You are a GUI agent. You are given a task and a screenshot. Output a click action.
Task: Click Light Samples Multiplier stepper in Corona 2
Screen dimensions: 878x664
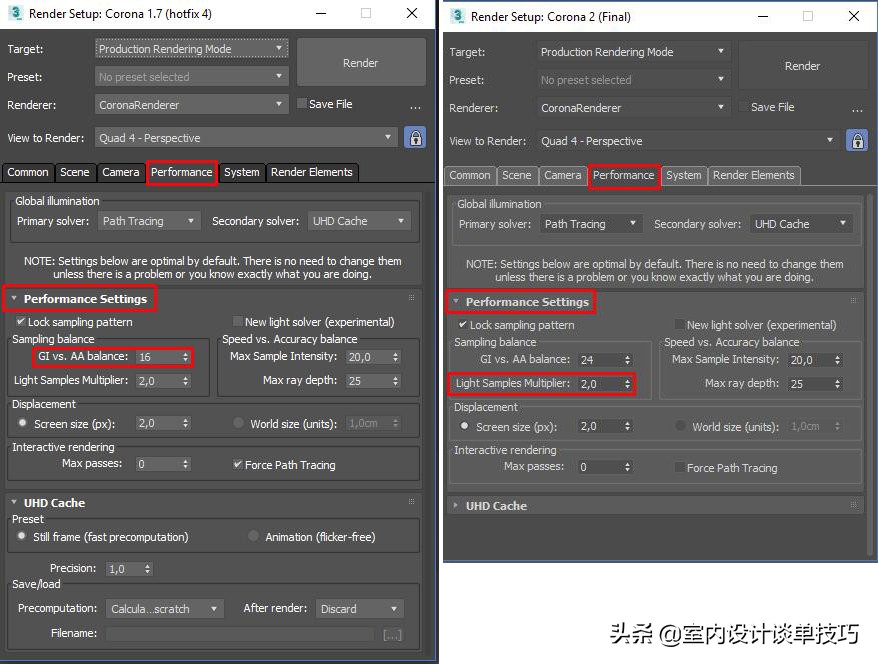pyautogui.click(x=627, y=384)
